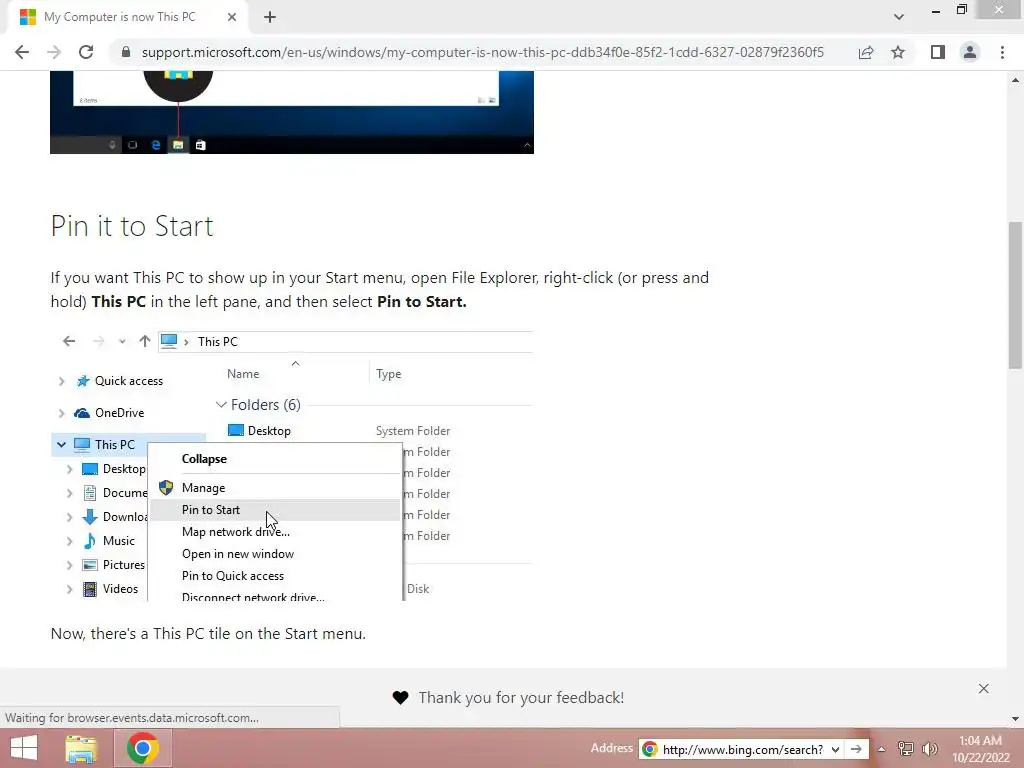
Task: Click the Go arrow next to taskbar Address
Action: (856, 749)
